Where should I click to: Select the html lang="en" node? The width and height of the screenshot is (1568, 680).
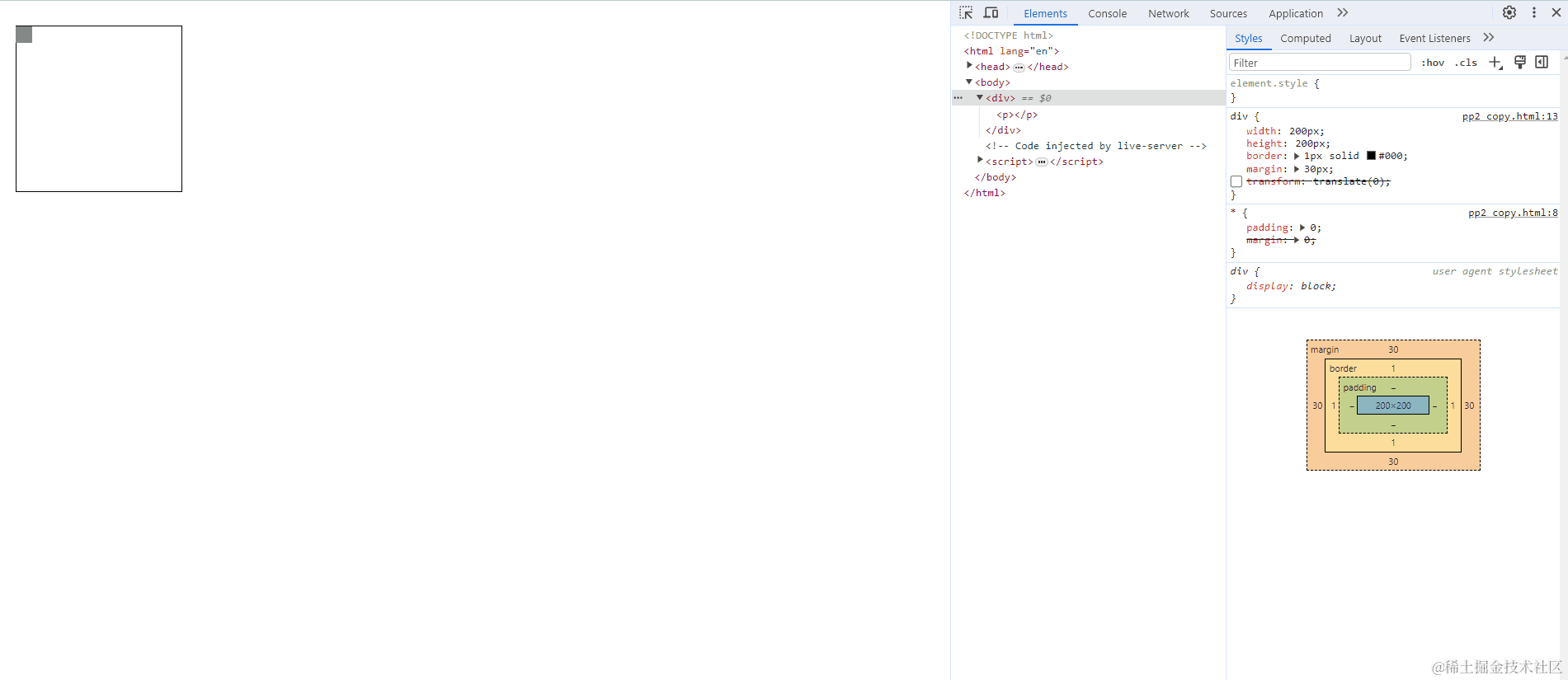tap(1011, 51)
